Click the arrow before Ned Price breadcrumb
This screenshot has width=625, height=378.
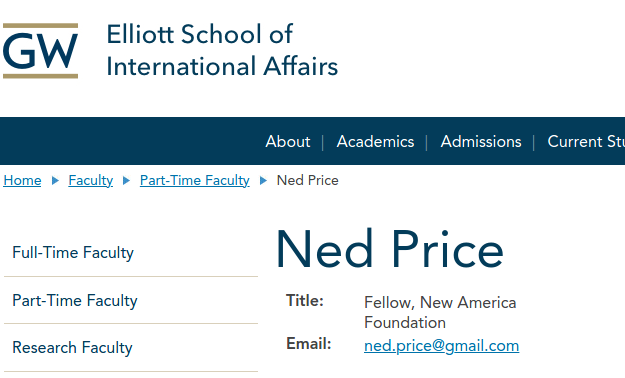(263, 181)
